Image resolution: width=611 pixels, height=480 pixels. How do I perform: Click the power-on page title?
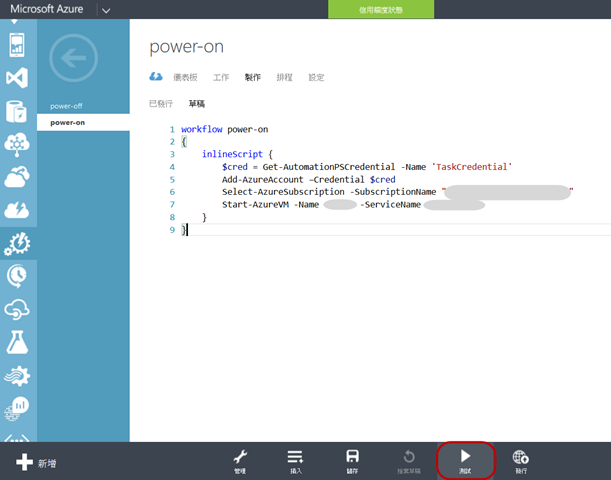pos(186,47)
